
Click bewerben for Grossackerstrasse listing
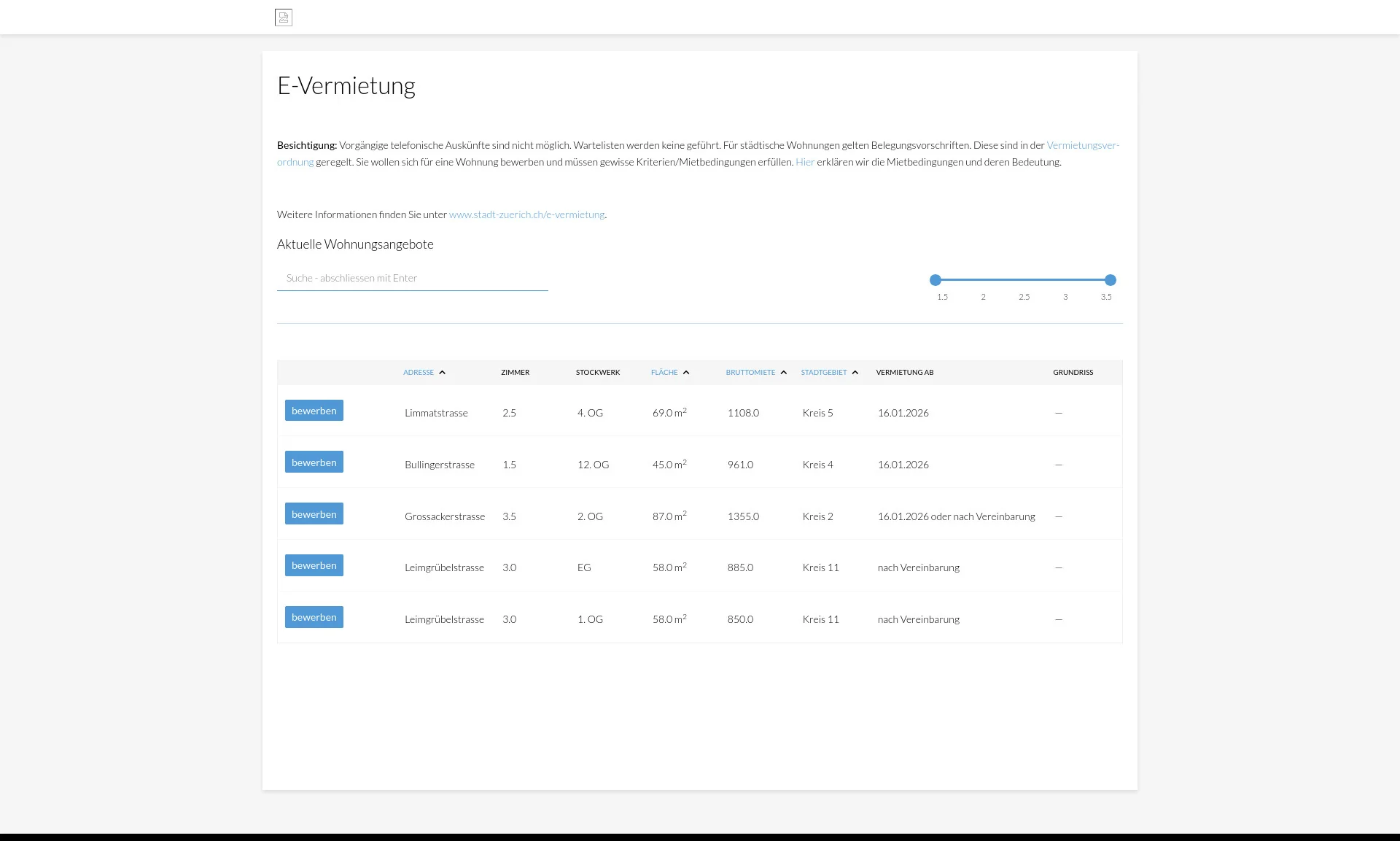pos(314,514)
